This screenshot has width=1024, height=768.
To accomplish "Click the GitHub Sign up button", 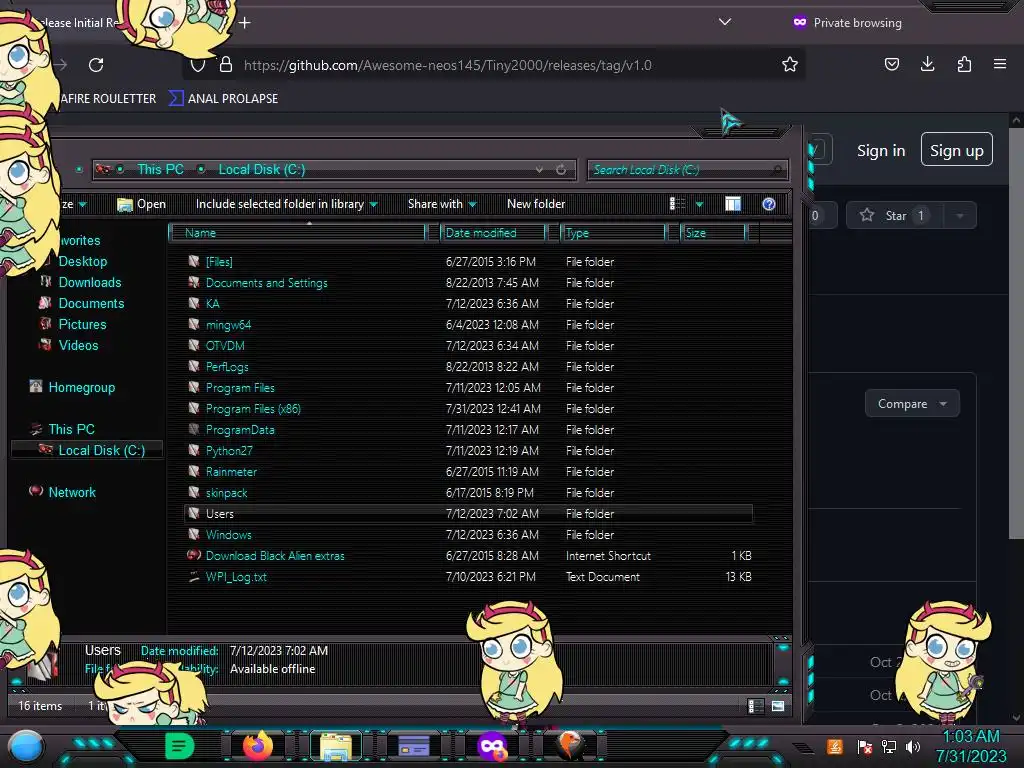I will pyautogui.click(x=957, y=150).
